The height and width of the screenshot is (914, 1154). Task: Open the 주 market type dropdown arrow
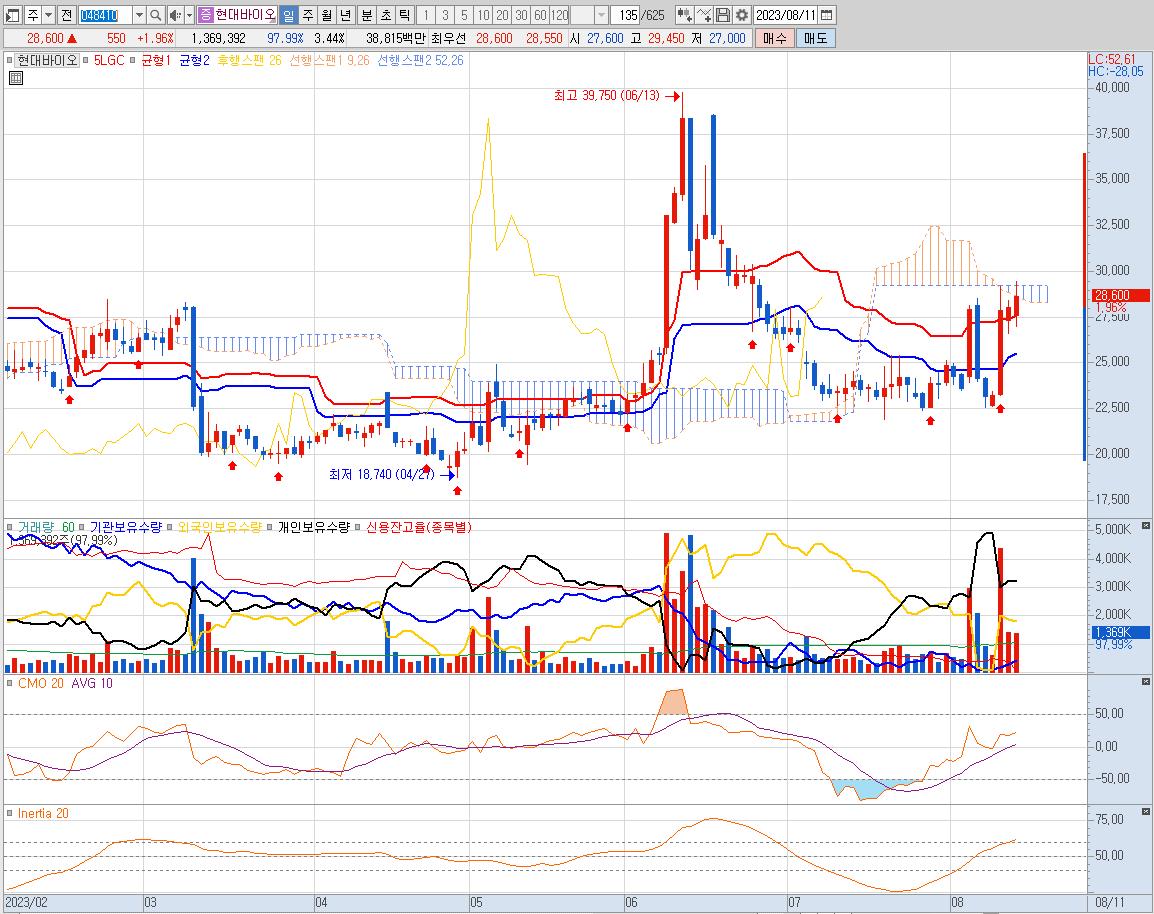tap(49, 15)
